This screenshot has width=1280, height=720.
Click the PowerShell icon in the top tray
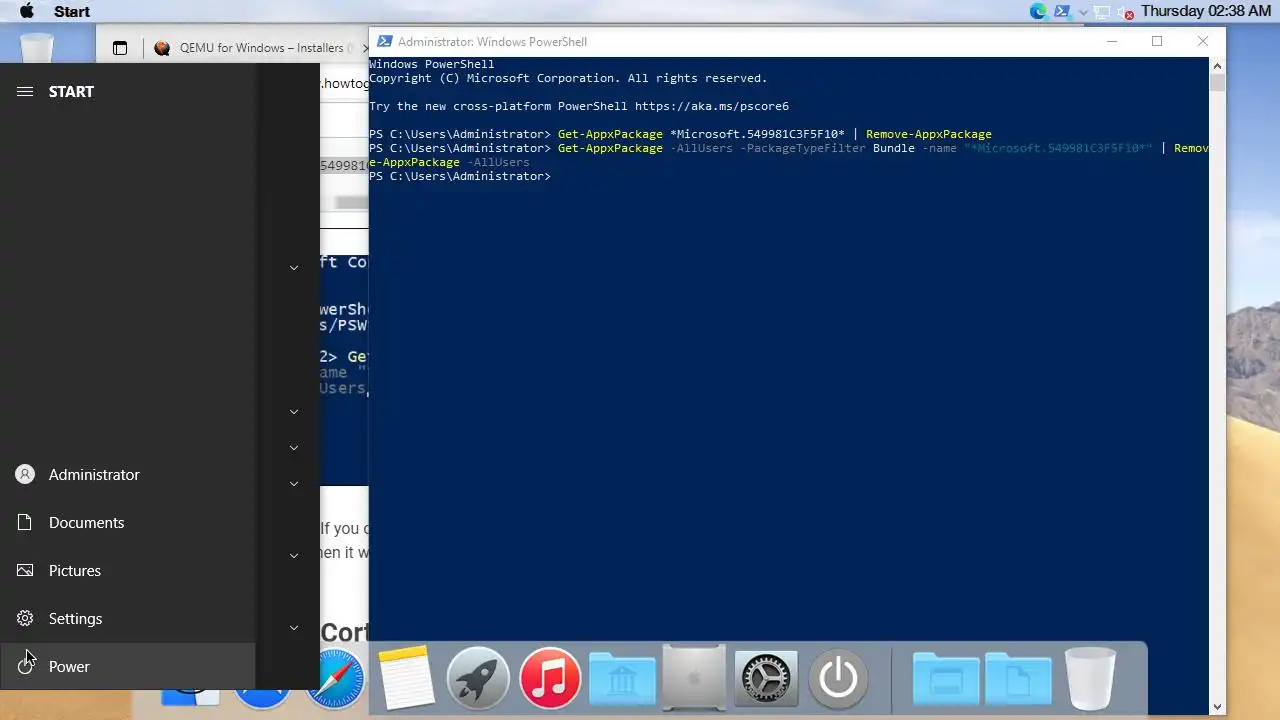click(1061, 12)
